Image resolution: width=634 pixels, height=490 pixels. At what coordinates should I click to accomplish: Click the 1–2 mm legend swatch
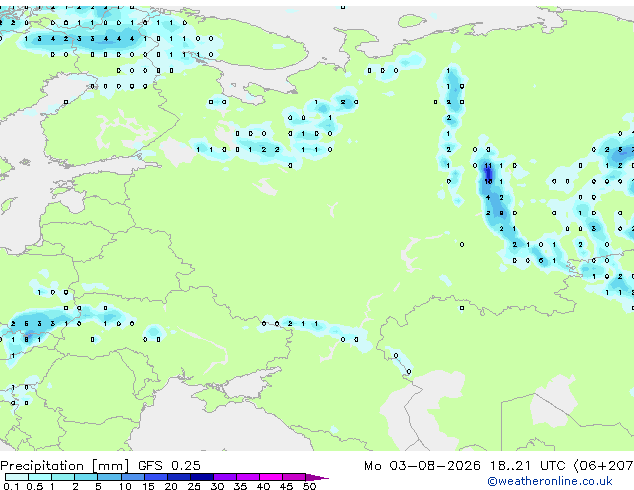click(x=63, y=477)
